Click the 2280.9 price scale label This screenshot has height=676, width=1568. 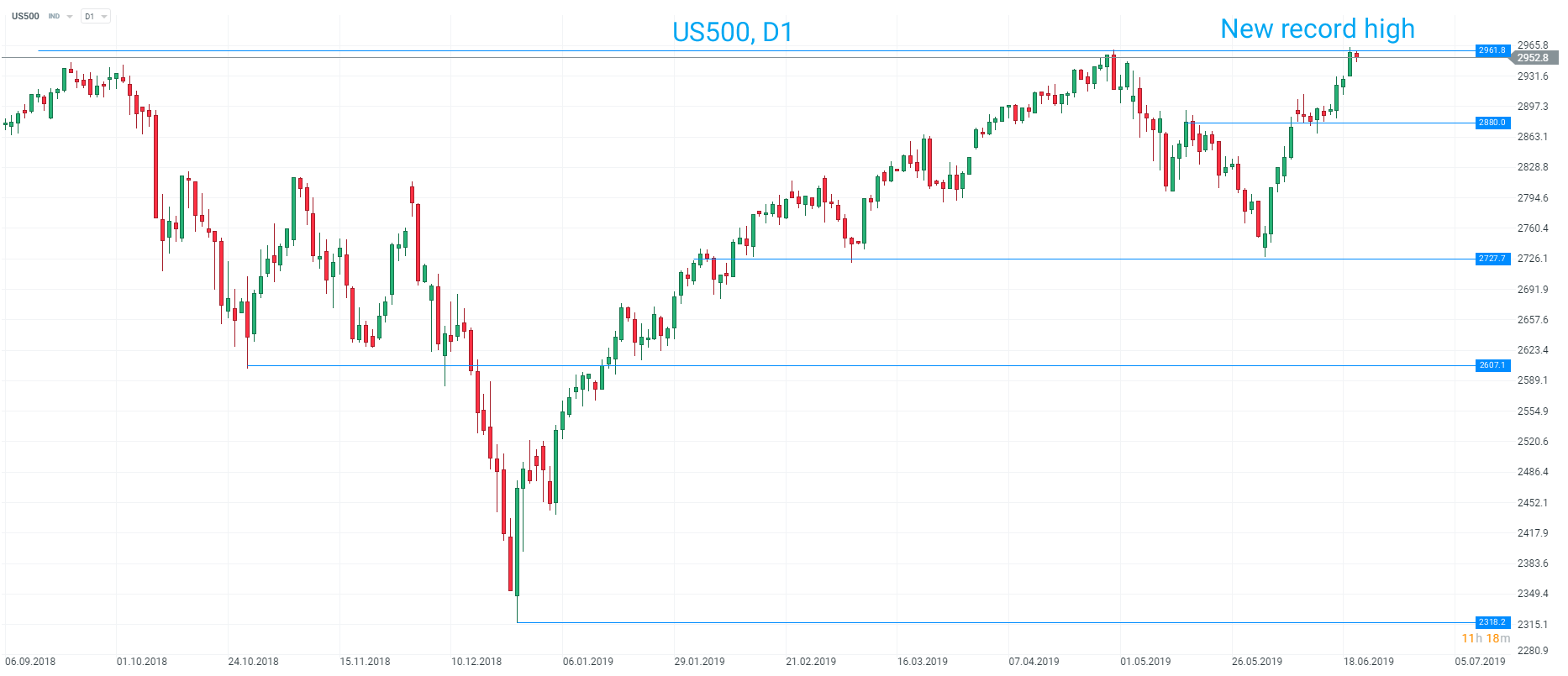[x=1533, y=651]
